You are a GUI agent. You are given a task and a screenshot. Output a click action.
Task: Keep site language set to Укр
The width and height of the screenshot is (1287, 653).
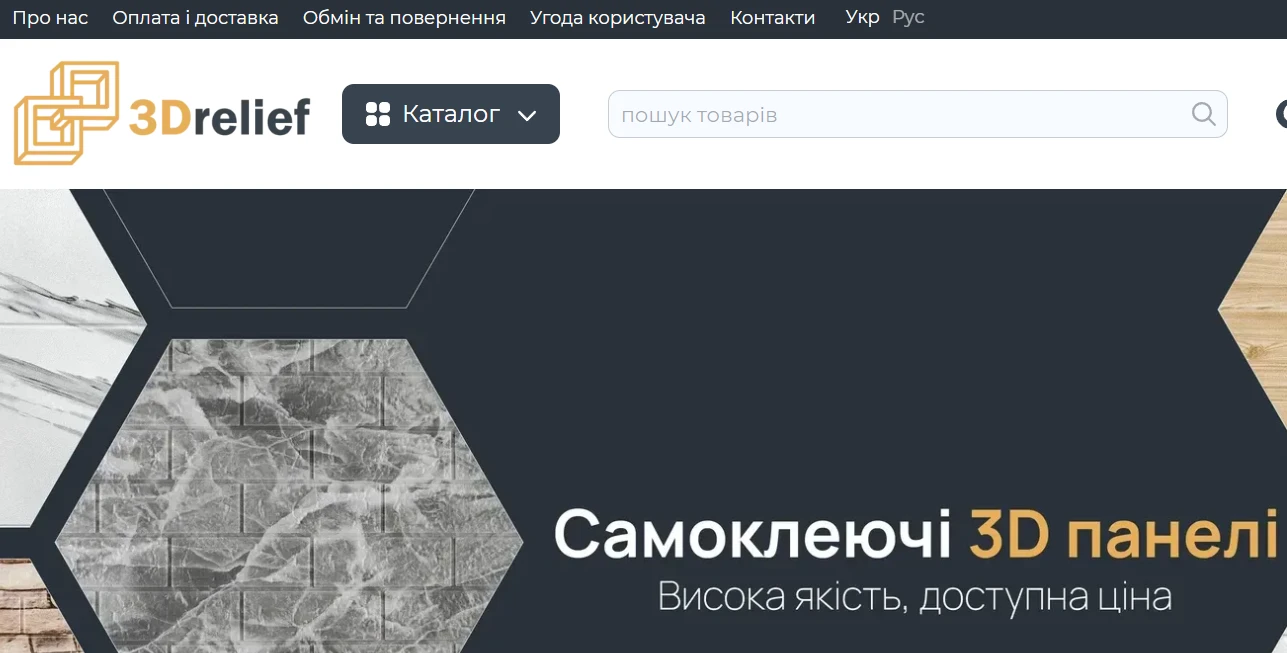862,17
